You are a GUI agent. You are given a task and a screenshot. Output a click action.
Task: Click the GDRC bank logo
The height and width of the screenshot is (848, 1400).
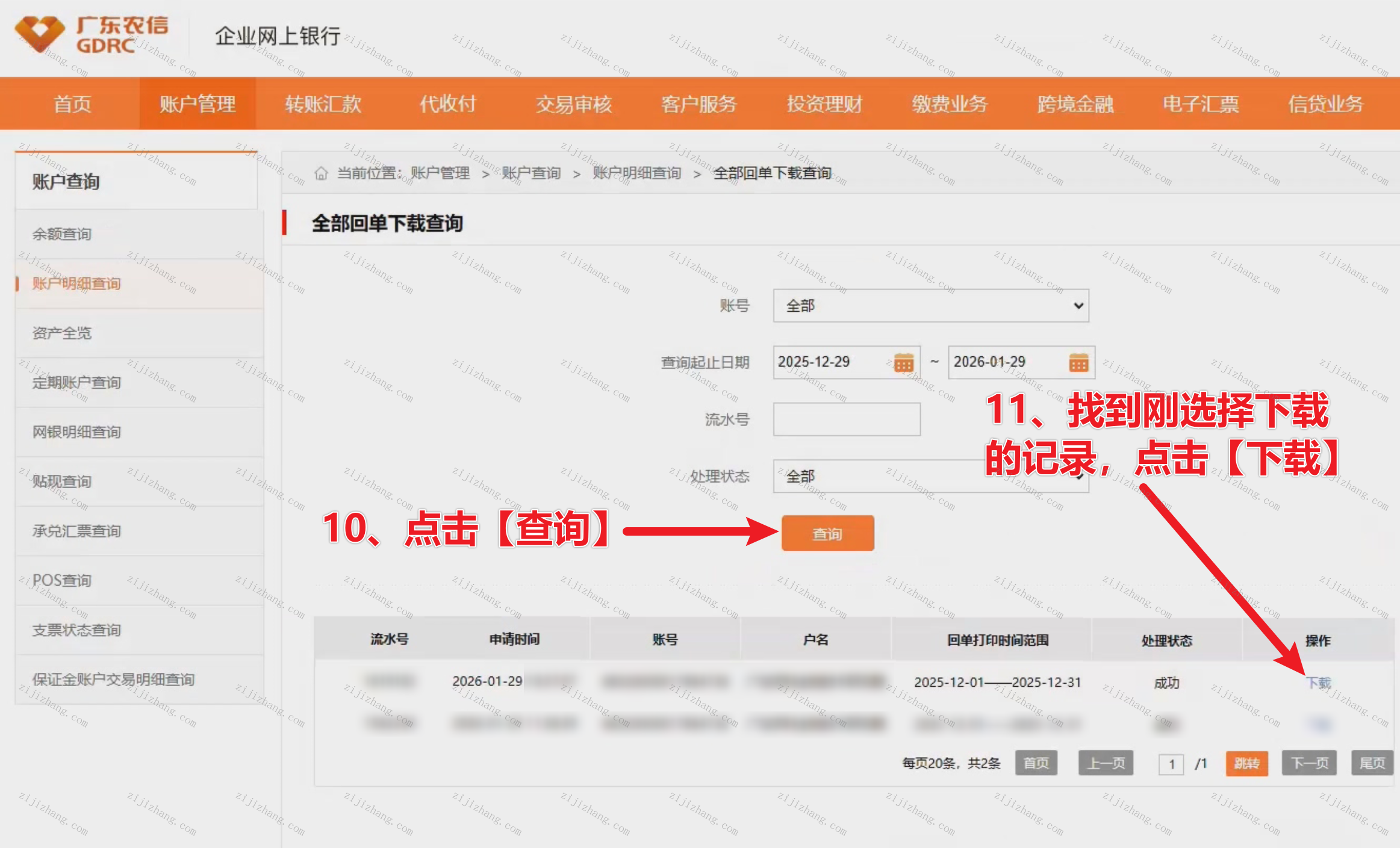(90, 35)
